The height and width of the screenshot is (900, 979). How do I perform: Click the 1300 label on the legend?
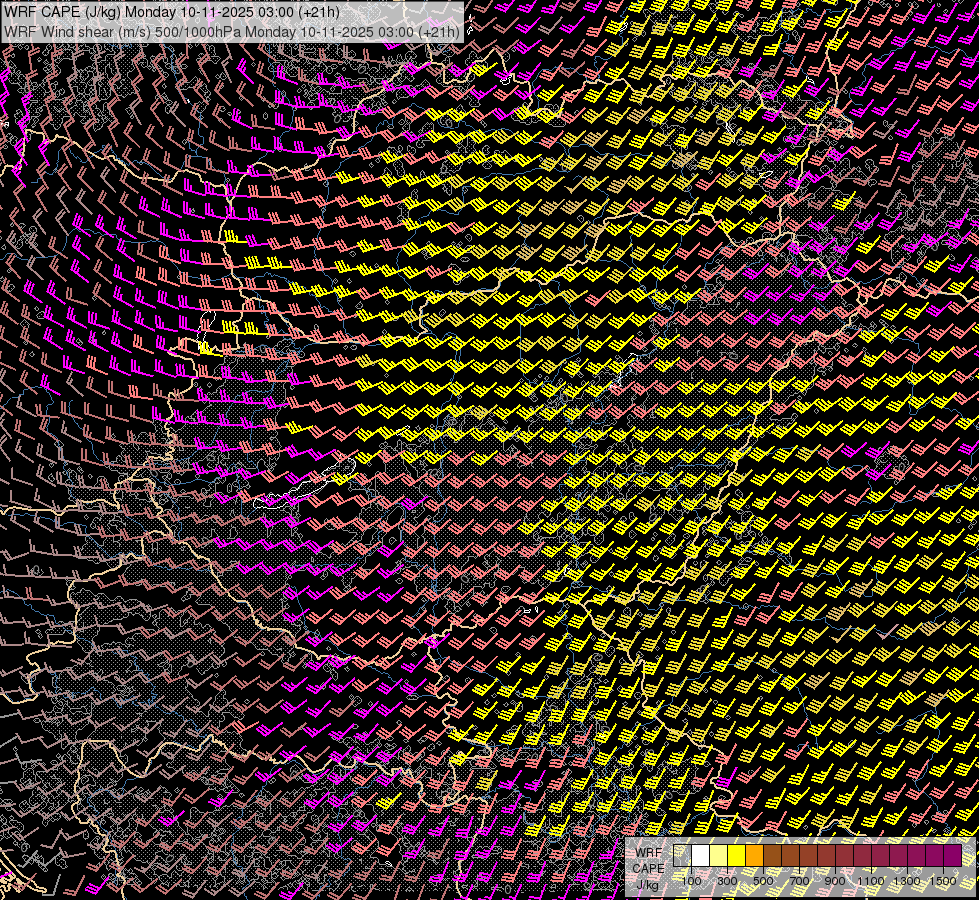(907, 880)
